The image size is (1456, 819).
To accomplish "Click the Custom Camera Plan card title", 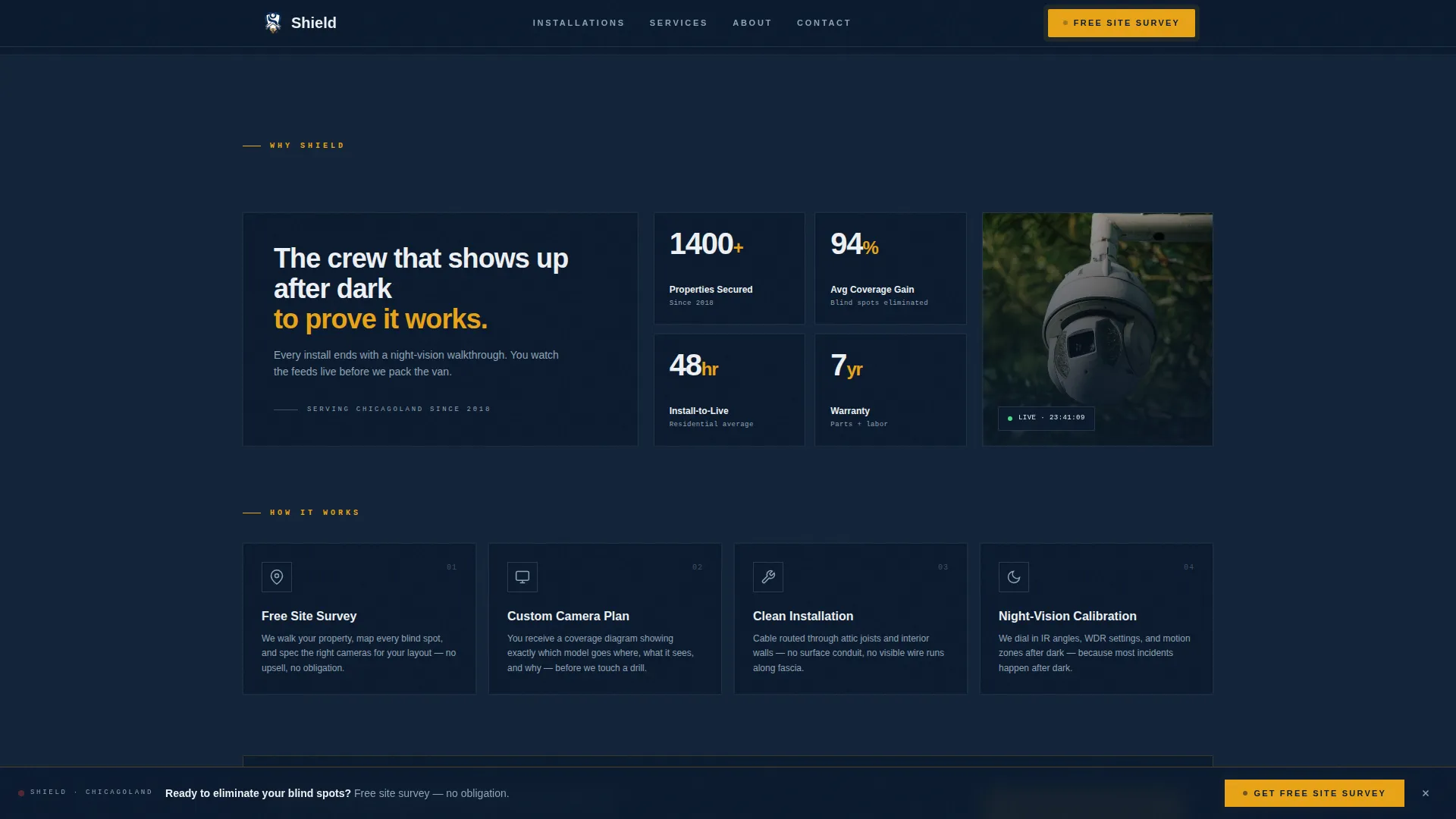I will point(568,617).
